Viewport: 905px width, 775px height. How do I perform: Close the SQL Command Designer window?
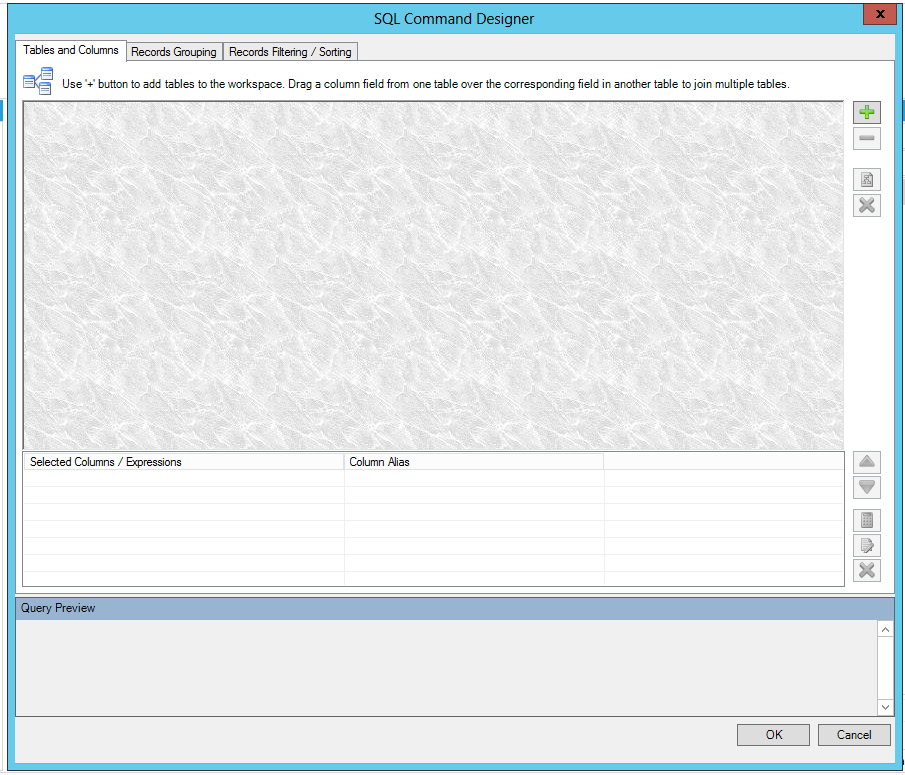point(880,14)
